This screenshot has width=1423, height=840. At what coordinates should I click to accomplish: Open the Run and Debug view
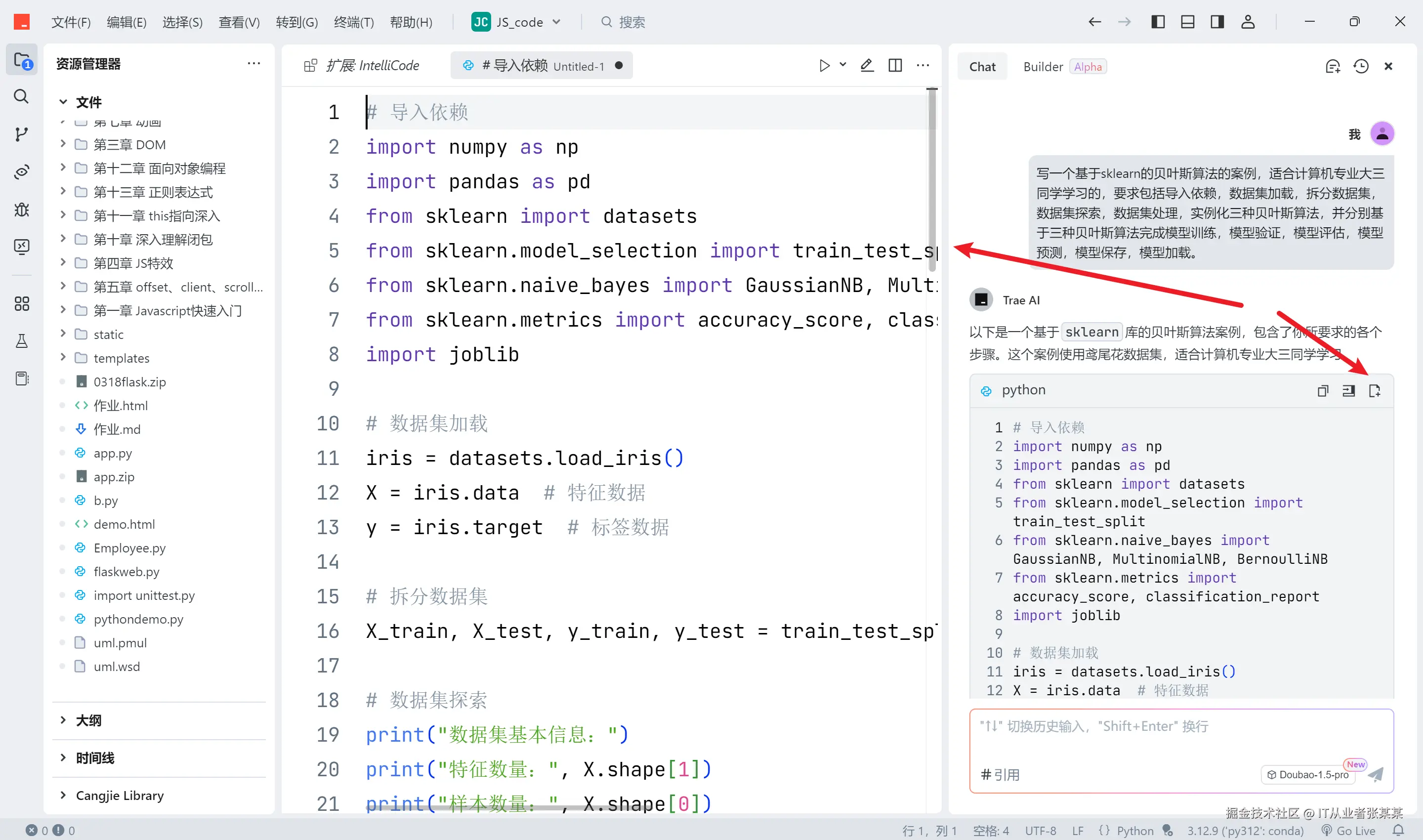(22, 210)
